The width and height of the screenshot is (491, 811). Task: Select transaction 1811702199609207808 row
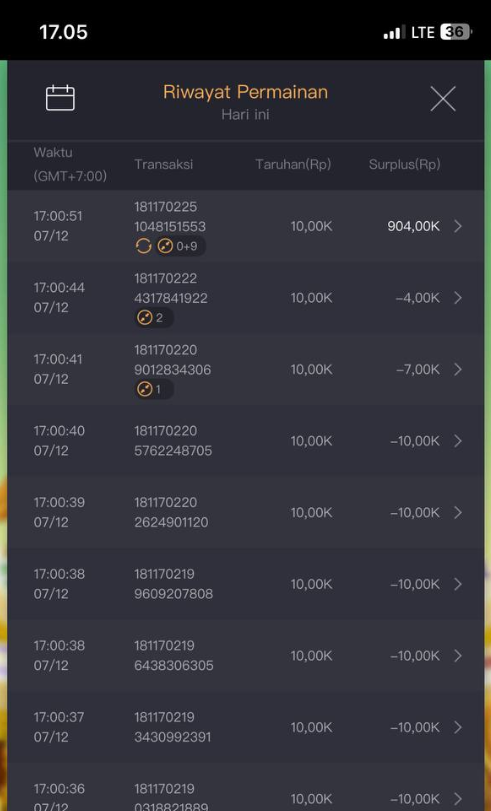pos(245,584)
